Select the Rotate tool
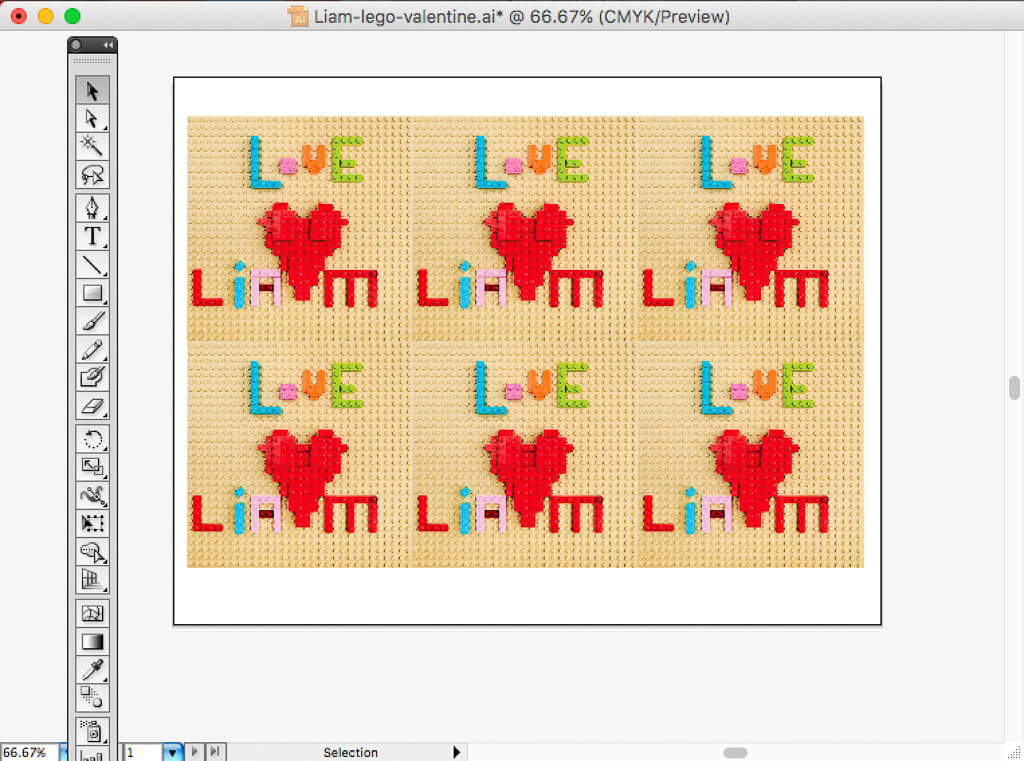1024x761 pixels. click(x=92, y=439)
